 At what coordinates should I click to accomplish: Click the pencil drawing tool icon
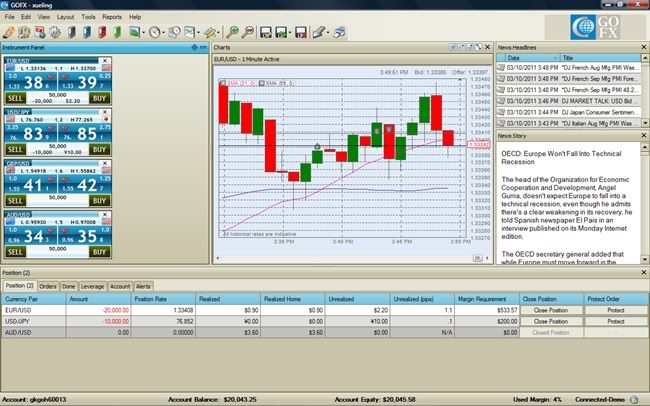[315, 32]
